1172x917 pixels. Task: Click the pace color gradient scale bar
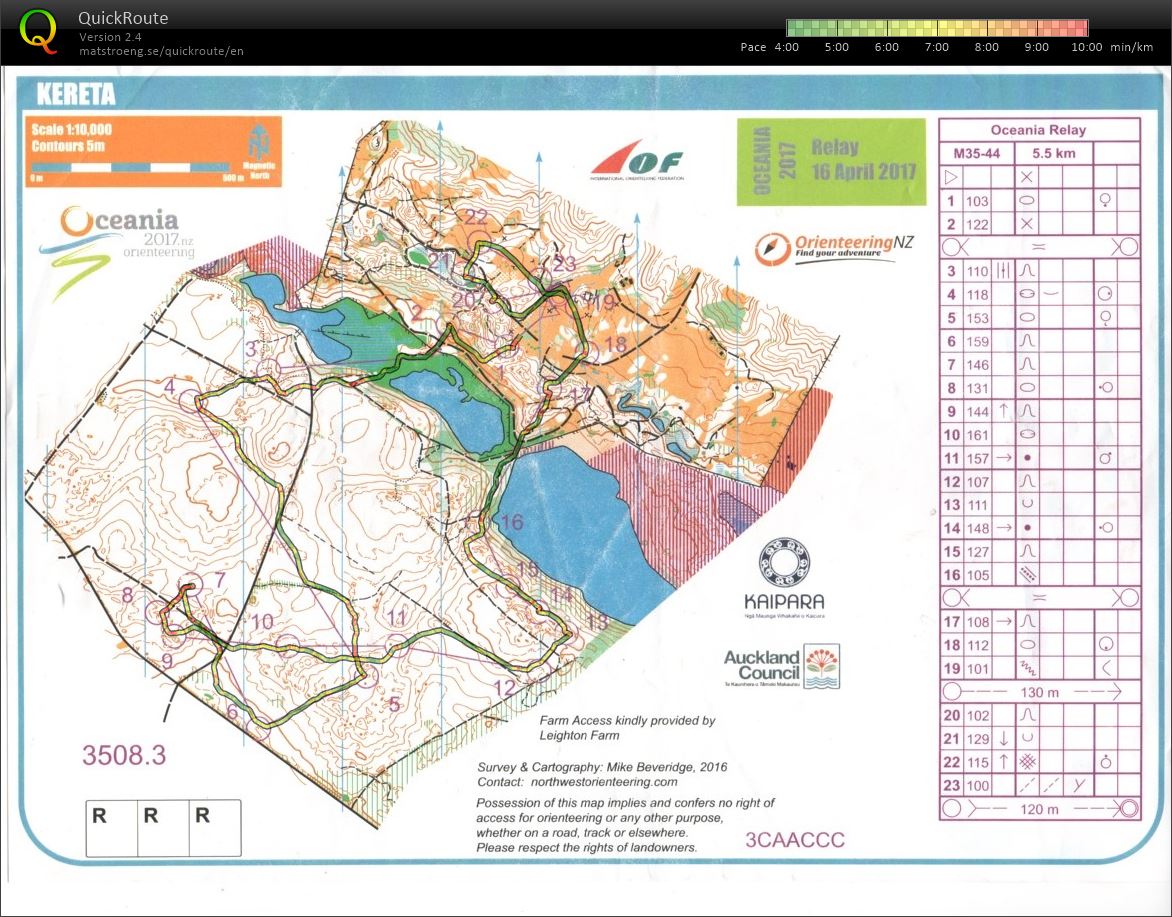tap(936, 28)
